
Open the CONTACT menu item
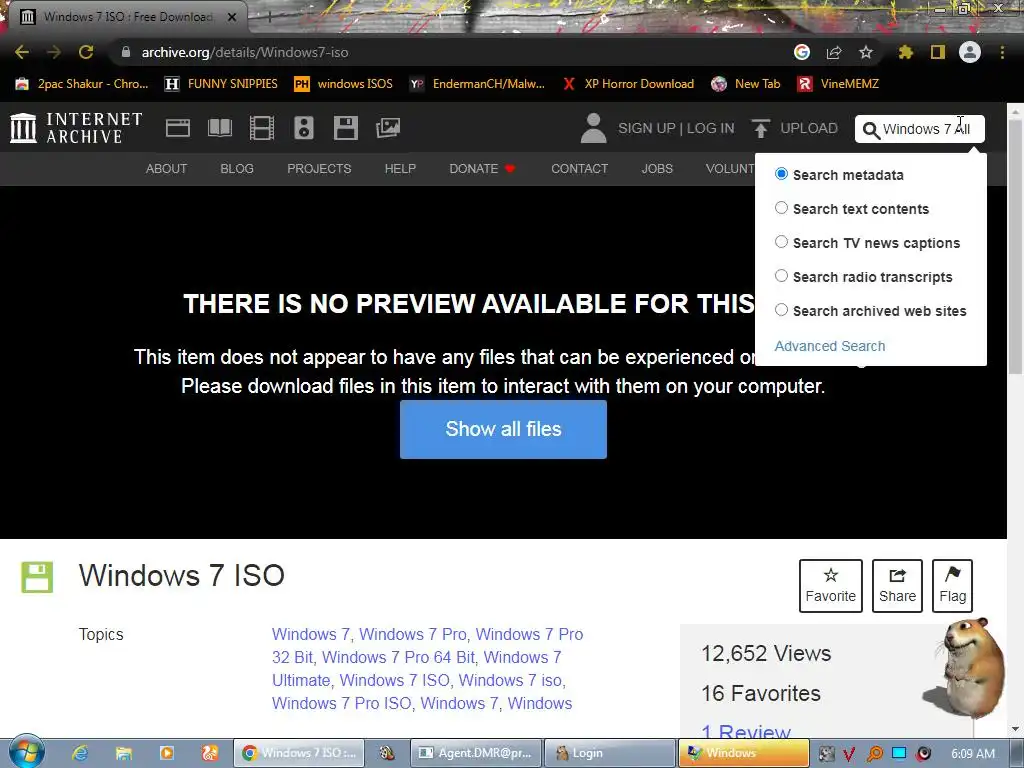pos(579,168)
